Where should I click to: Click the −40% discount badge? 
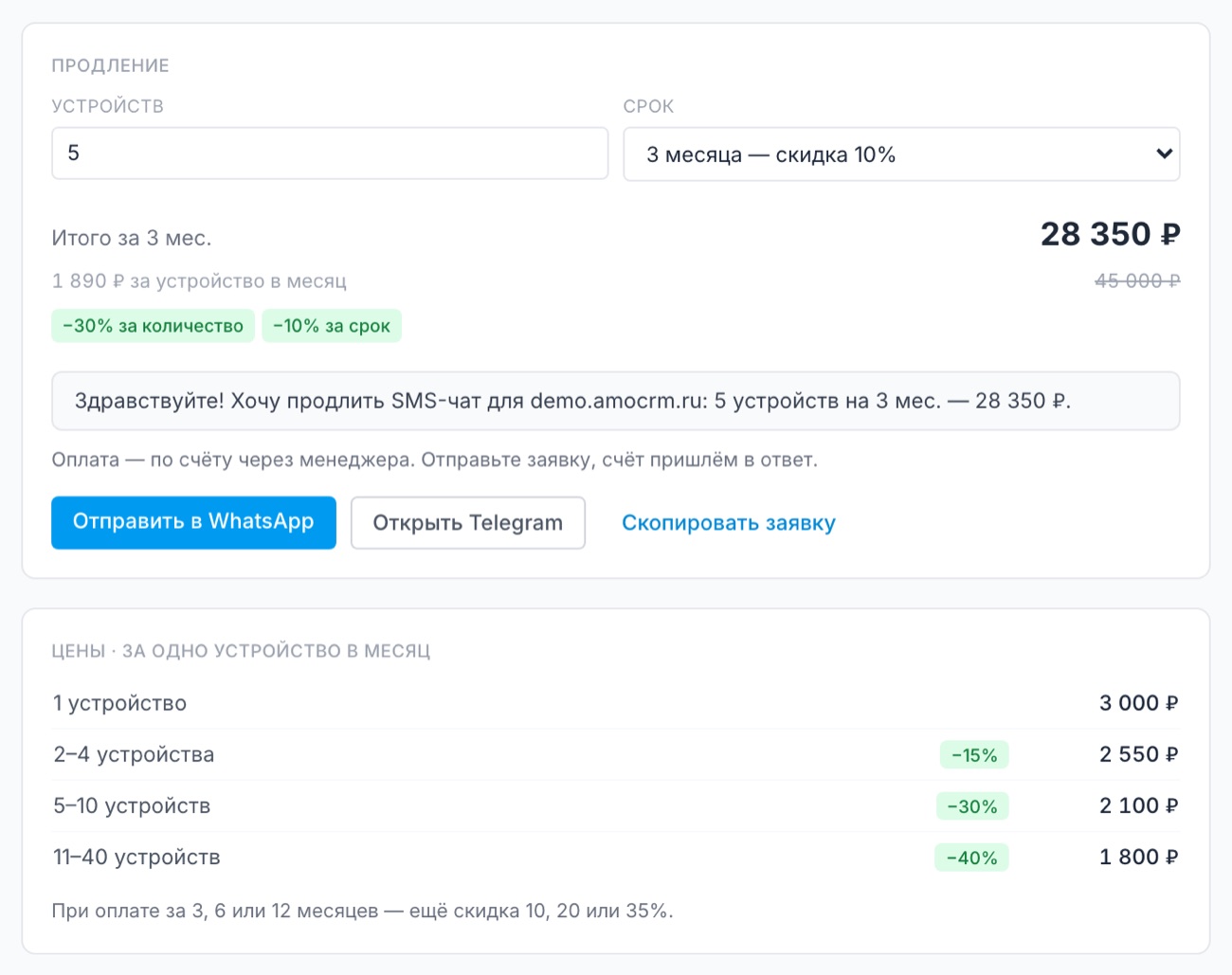tap(972, 858)
